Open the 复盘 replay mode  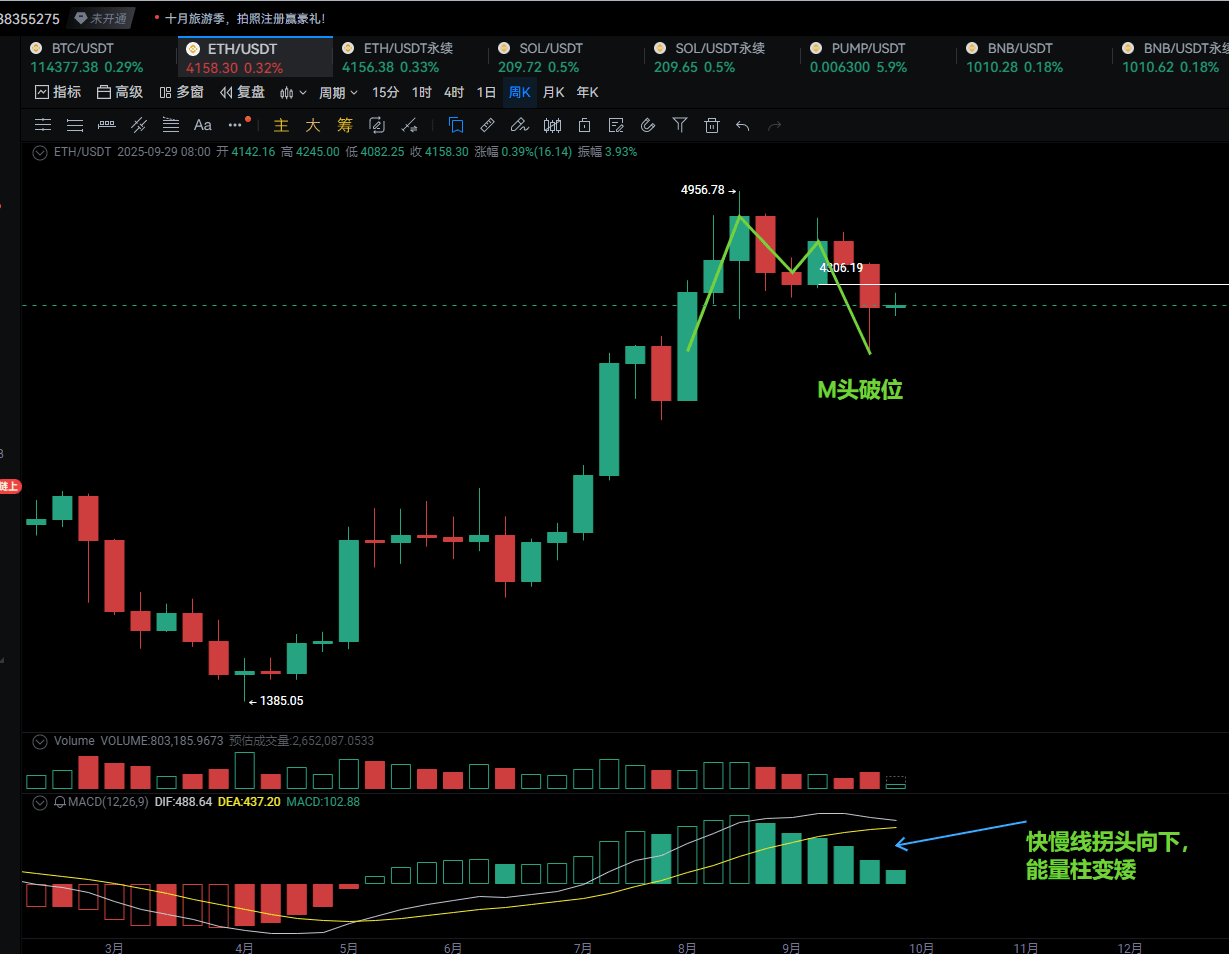(x=242, y=92)
